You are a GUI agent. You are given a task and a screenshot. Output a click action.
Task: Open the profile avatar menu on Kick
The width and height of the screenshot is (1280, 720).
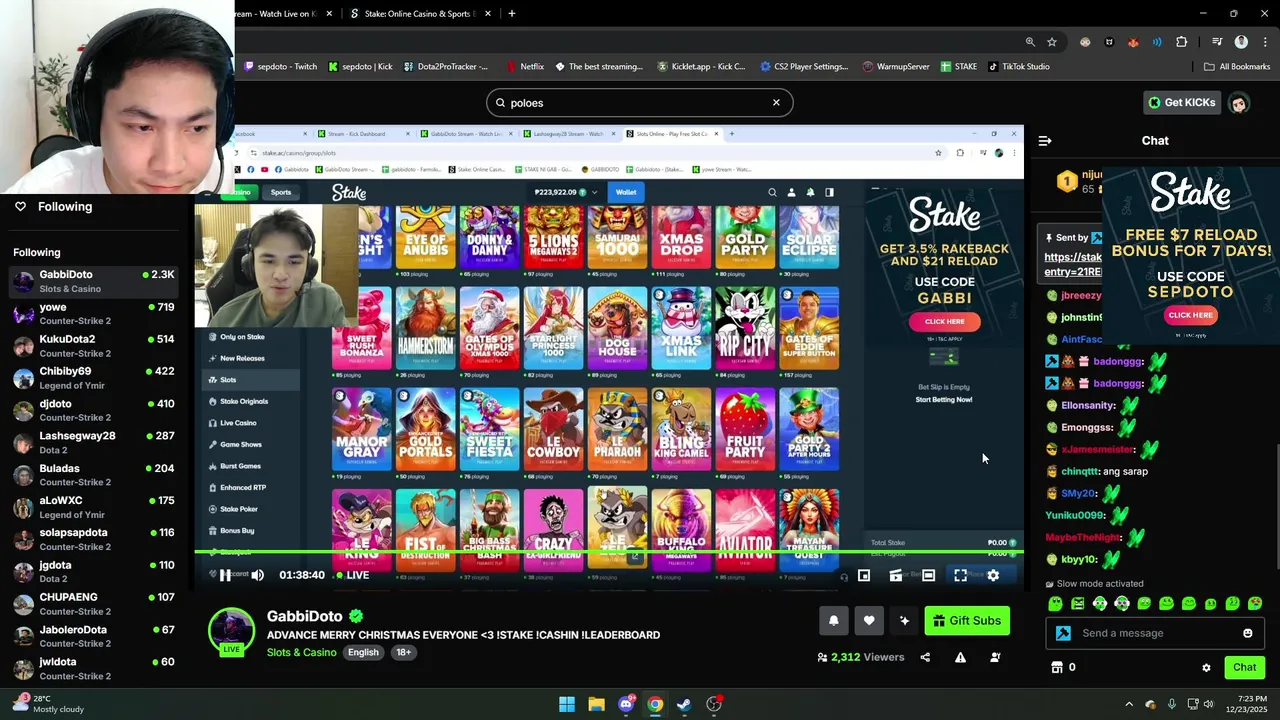point(1239,102)
